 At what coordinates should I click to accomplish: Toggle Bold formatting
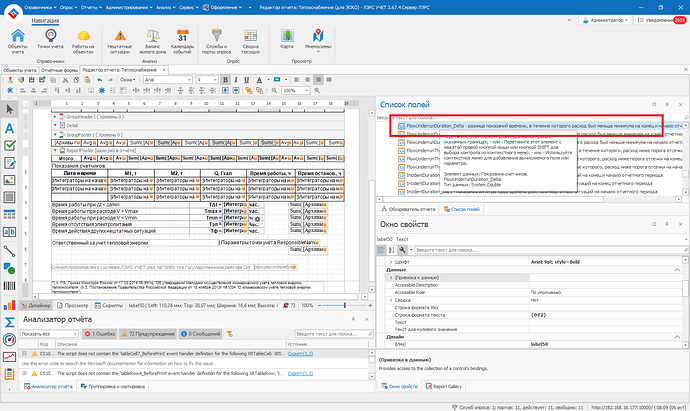coord(225,80)
